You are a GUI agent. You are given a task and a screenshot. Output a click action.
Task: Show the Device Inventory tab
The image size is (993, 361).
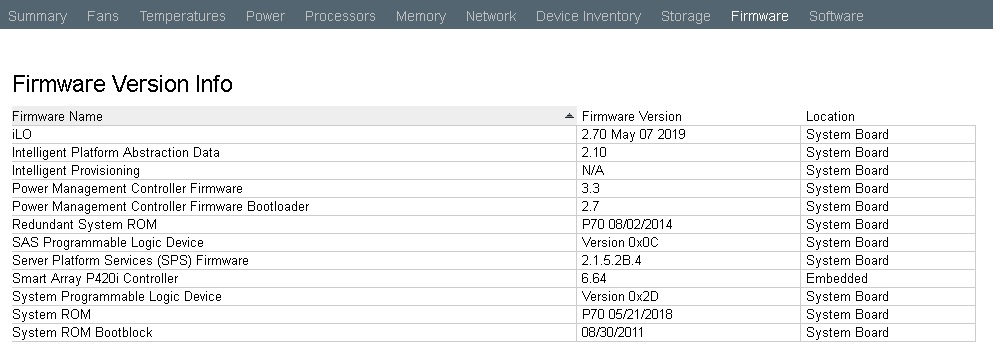[x=588, y=16]
